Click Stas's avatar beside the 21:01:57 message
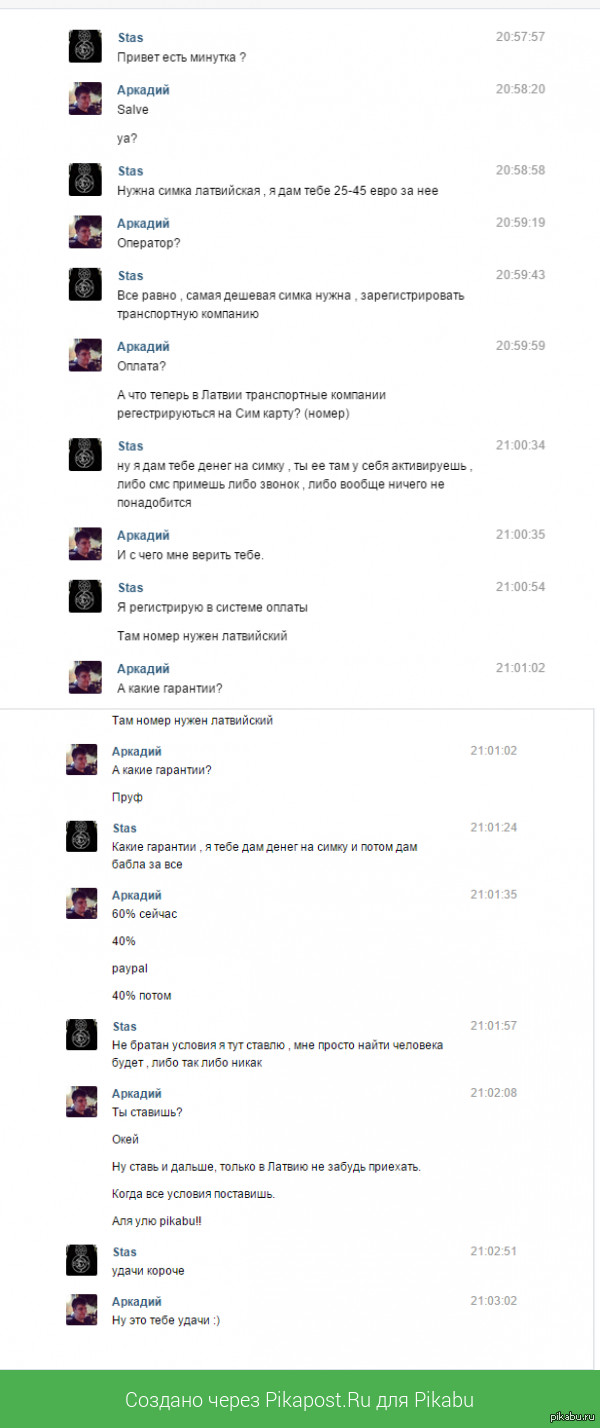The width and height of the screenshot is (600, 1428). pos(82,1035)
